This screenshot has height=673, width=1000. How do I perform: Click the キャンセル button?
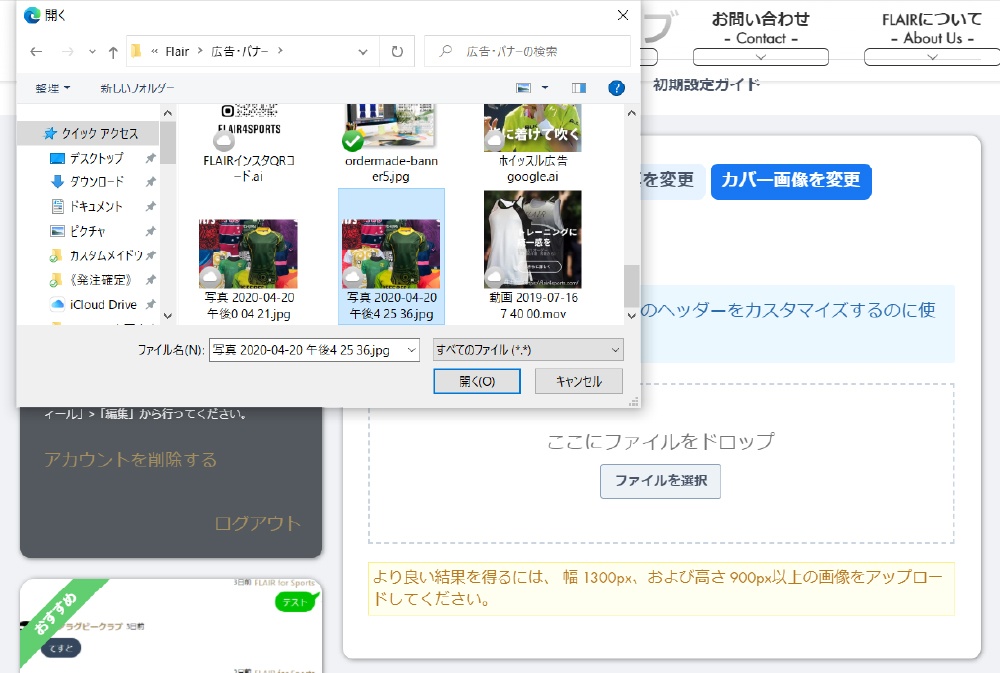578,381
